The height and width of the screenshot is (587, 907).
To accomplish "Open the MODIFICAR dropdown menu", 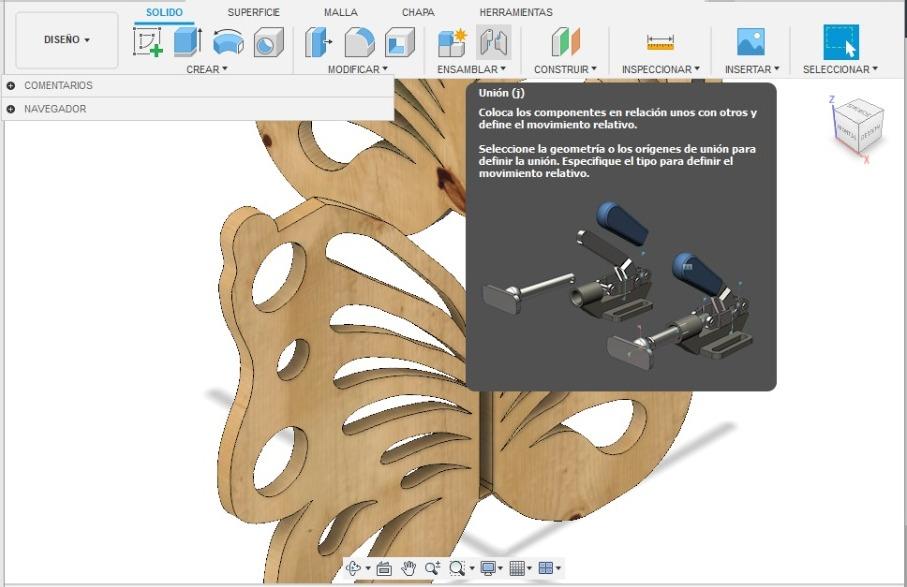I will pos(357,69).
